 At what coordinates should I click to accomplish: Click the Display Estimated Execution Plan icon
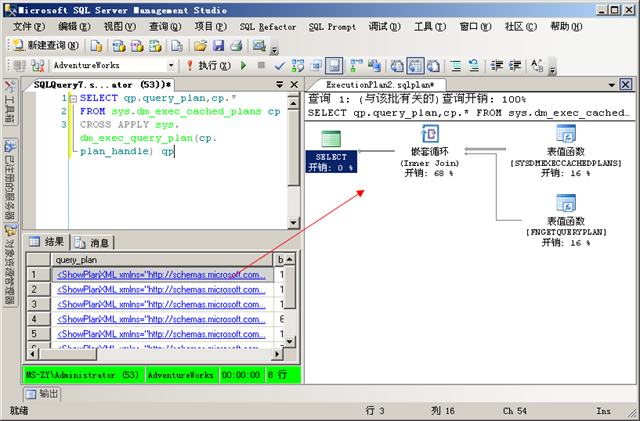[x=298, y=65]
